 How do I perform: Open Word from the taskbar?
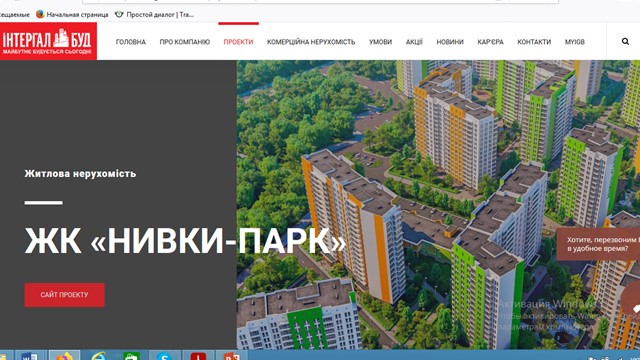tap(29, 355)
